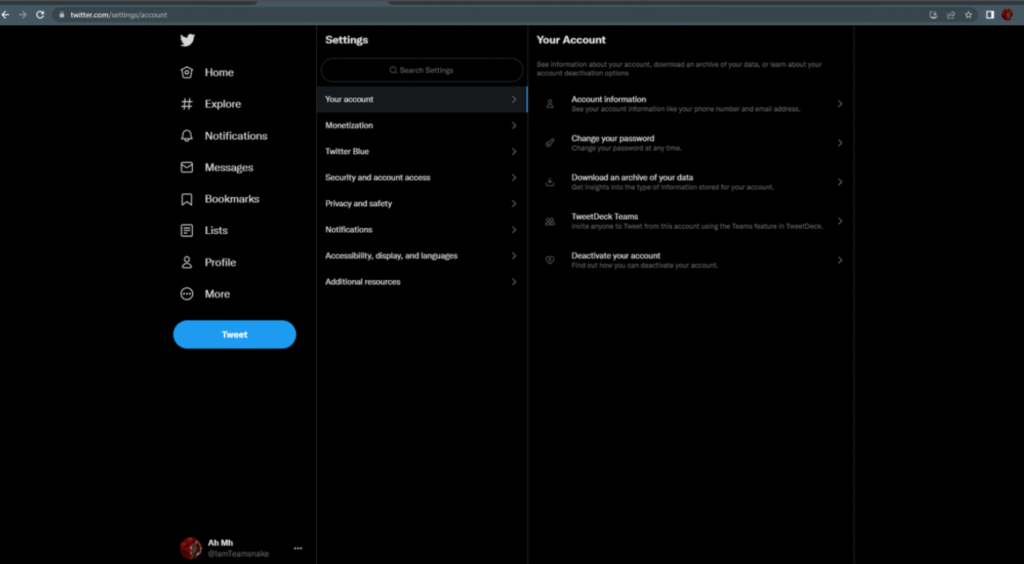Select Twitter Blue settings item
The height and width of the screenshot is (564, 1024).
click(x=422, y=151)
